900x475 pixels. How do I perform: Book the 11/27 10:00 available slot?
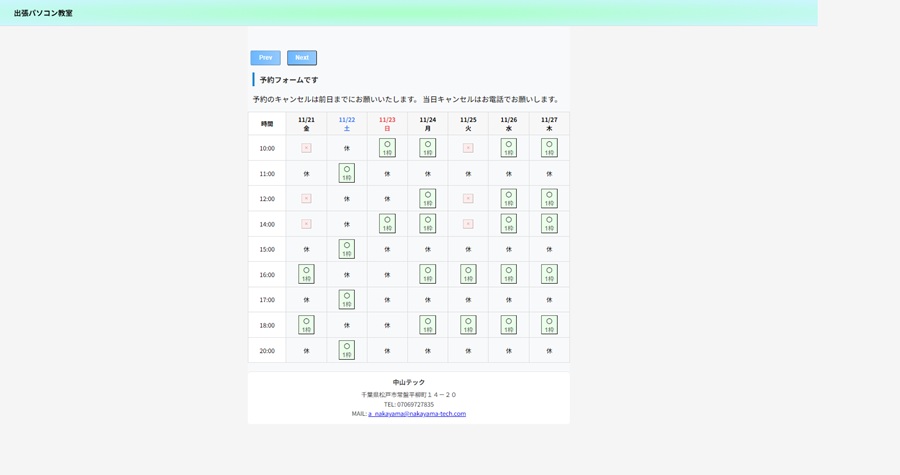point(549,148)
